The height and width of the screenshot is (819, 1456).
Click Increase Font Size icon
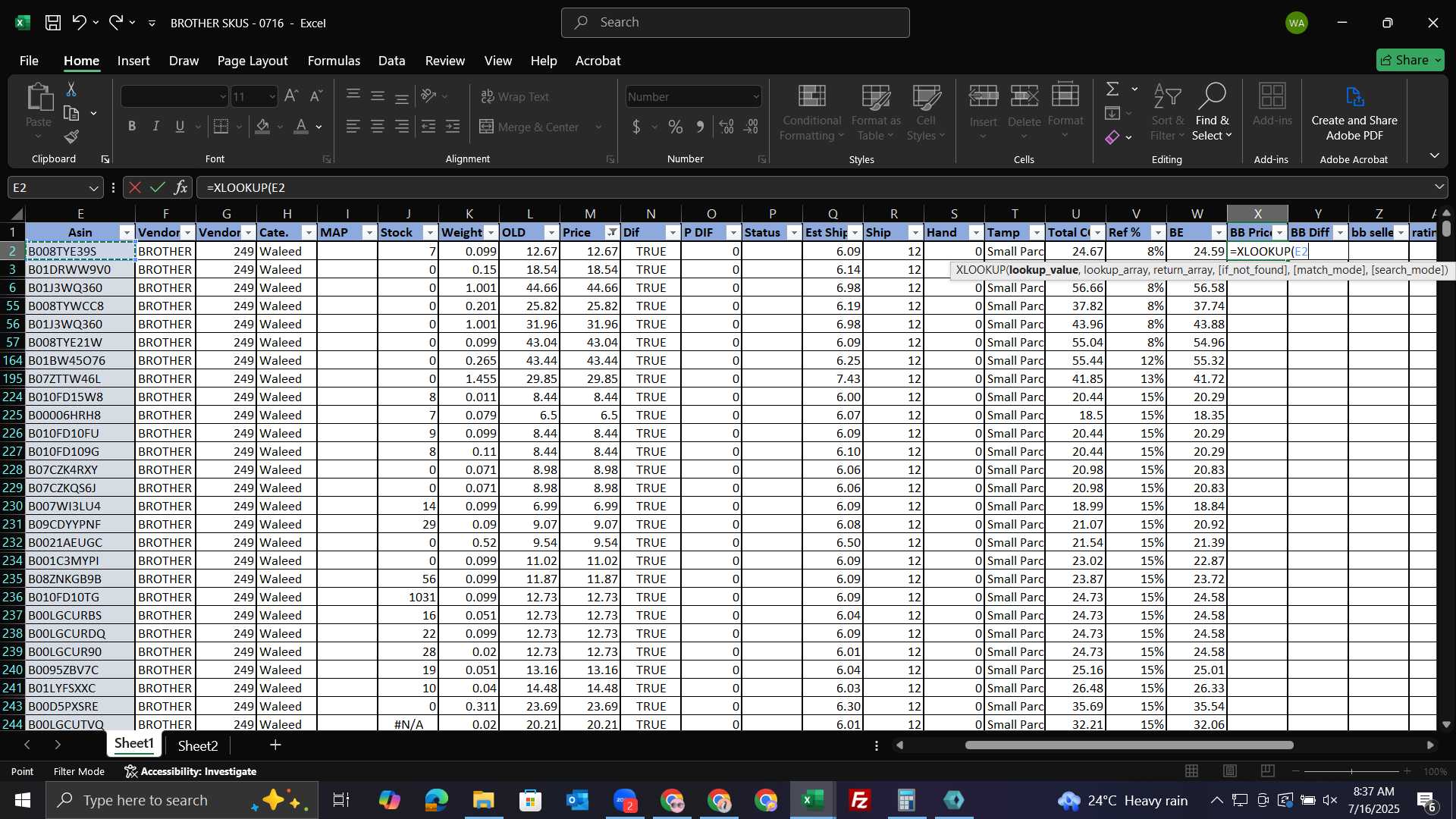pyautogui.click(x=291, y=96)
